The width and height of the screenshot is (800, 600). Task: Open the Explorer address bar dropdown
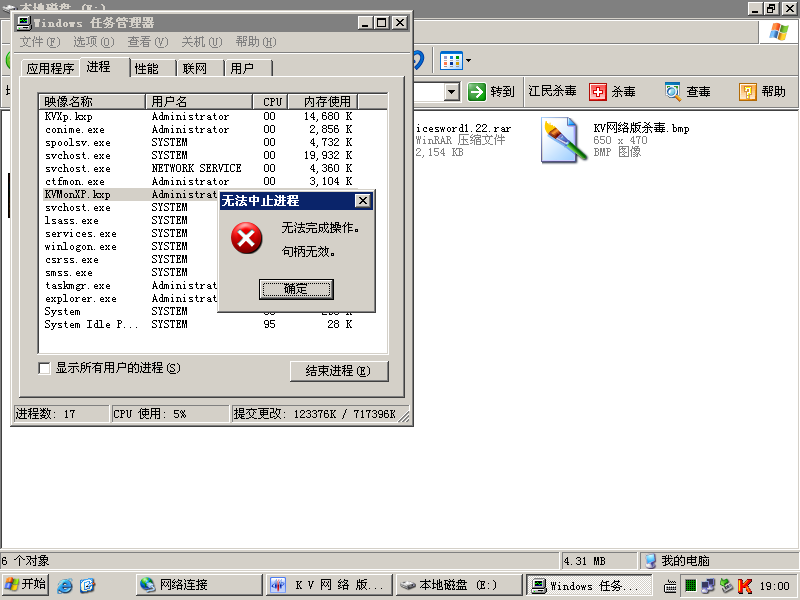(x=451, y=92)
